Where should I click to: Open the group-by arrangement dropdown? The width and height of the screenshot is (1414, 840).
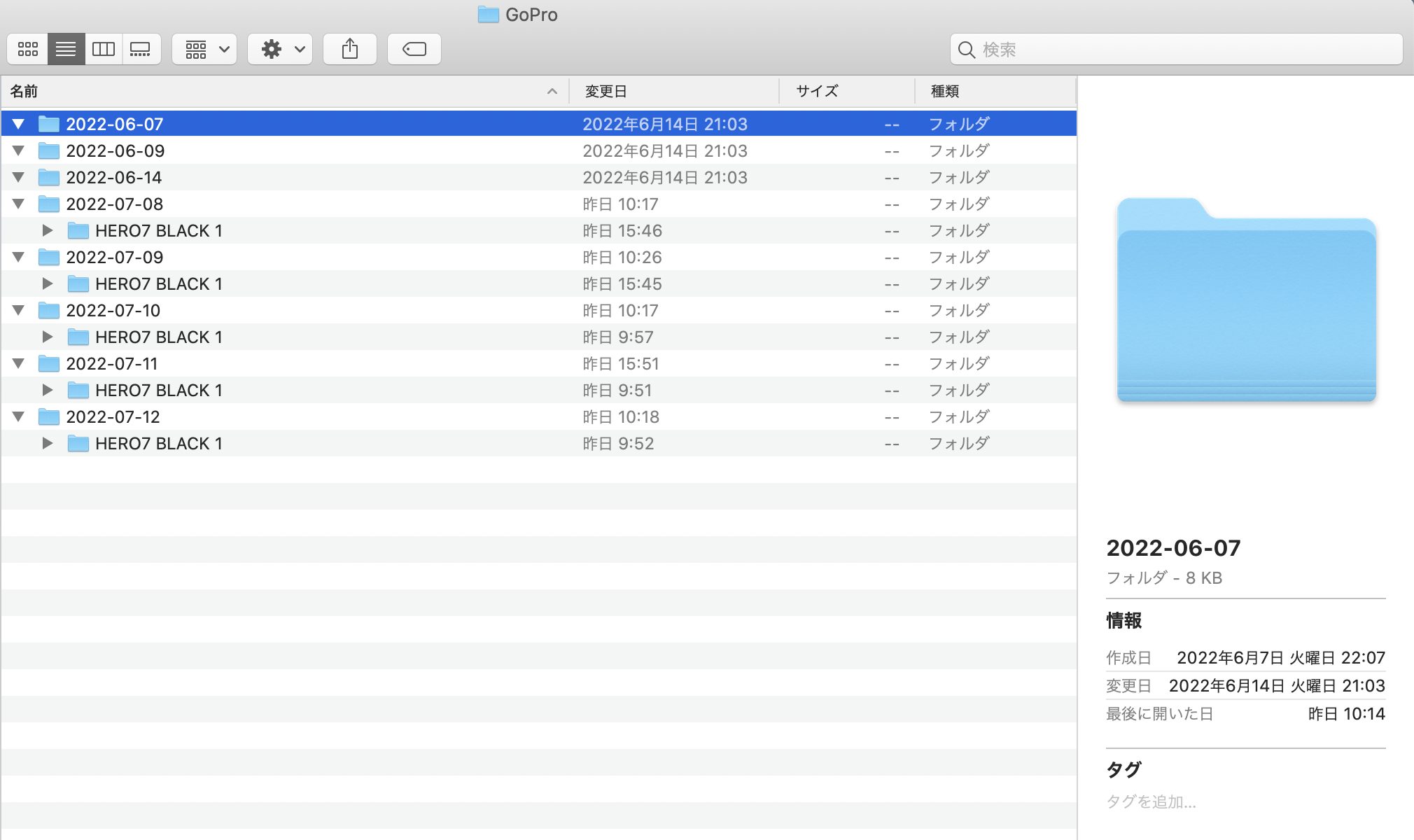(x=204, y=49)
